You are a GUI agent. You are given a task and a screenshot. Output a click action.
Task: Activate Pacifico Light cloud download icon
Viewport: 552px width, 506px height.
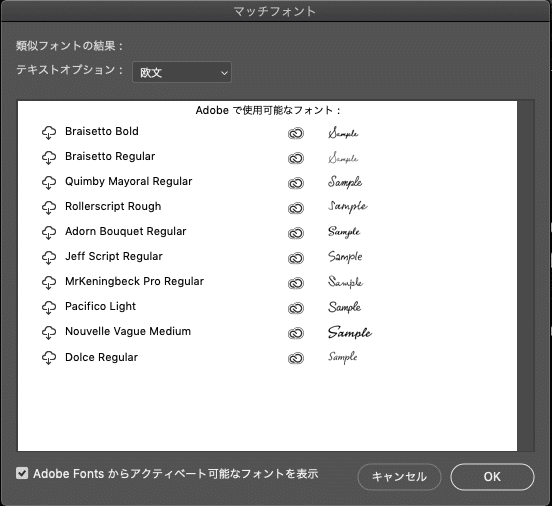(x=49, y=308)
